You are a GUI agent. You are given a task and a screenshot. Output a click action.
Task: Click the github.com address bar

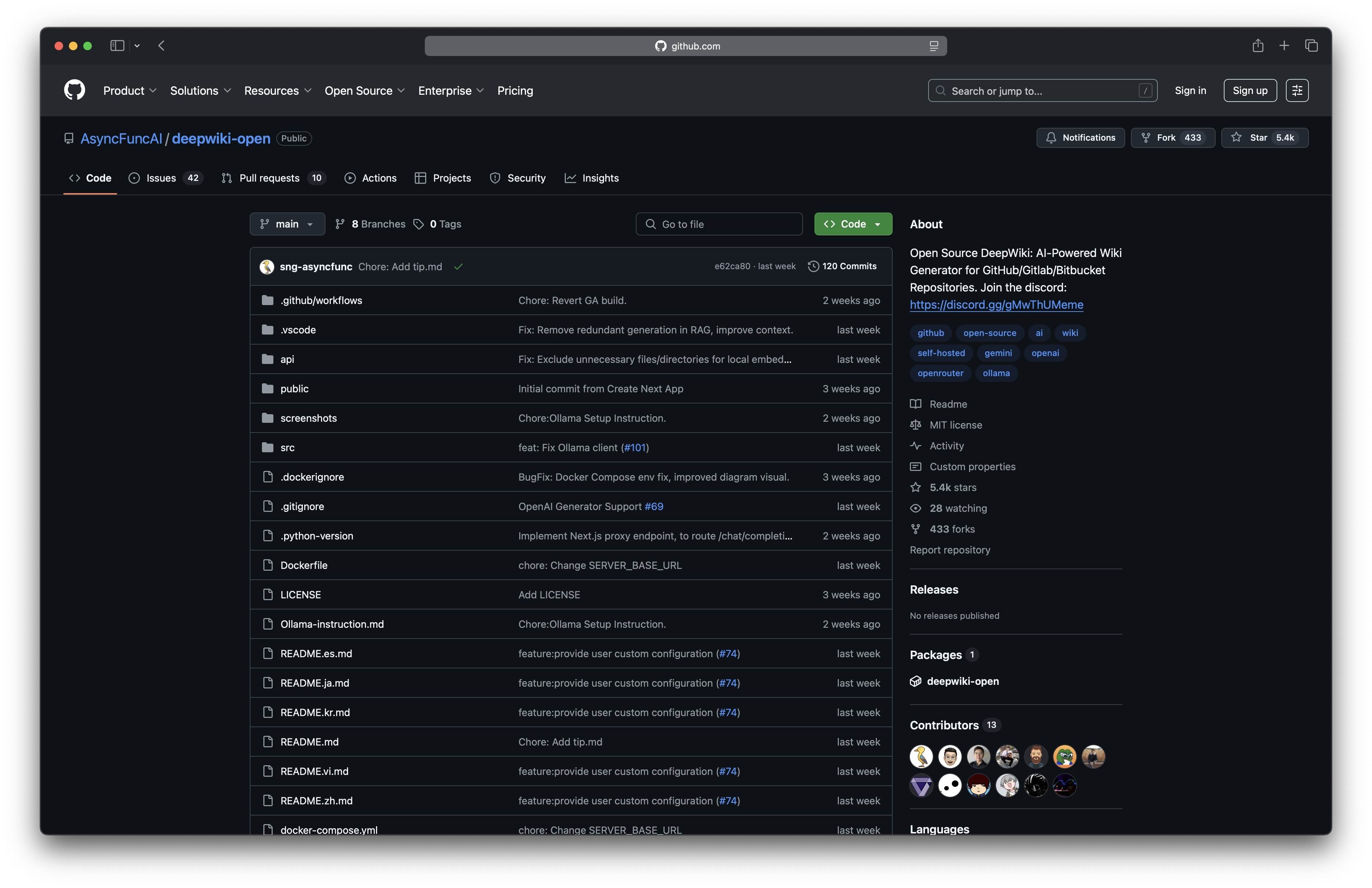(x=685, y=46)
